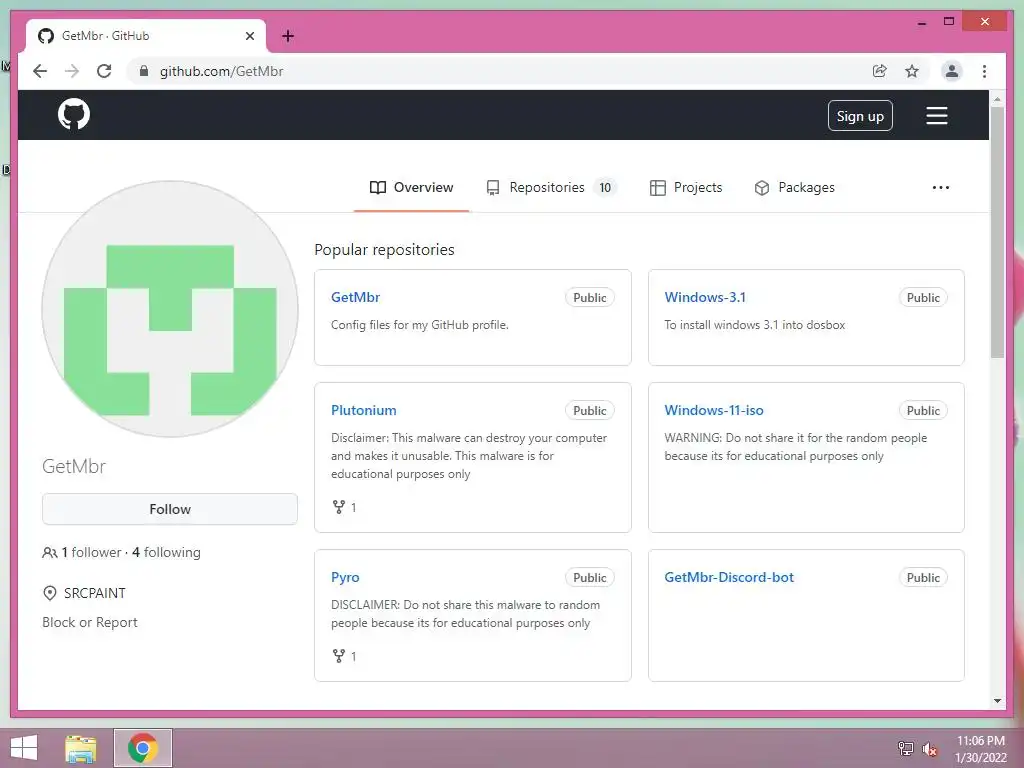The width and height of the screenshot is (1024, 768).
Task: Open the Windows-3.1 repository
Action: [705, 297]
